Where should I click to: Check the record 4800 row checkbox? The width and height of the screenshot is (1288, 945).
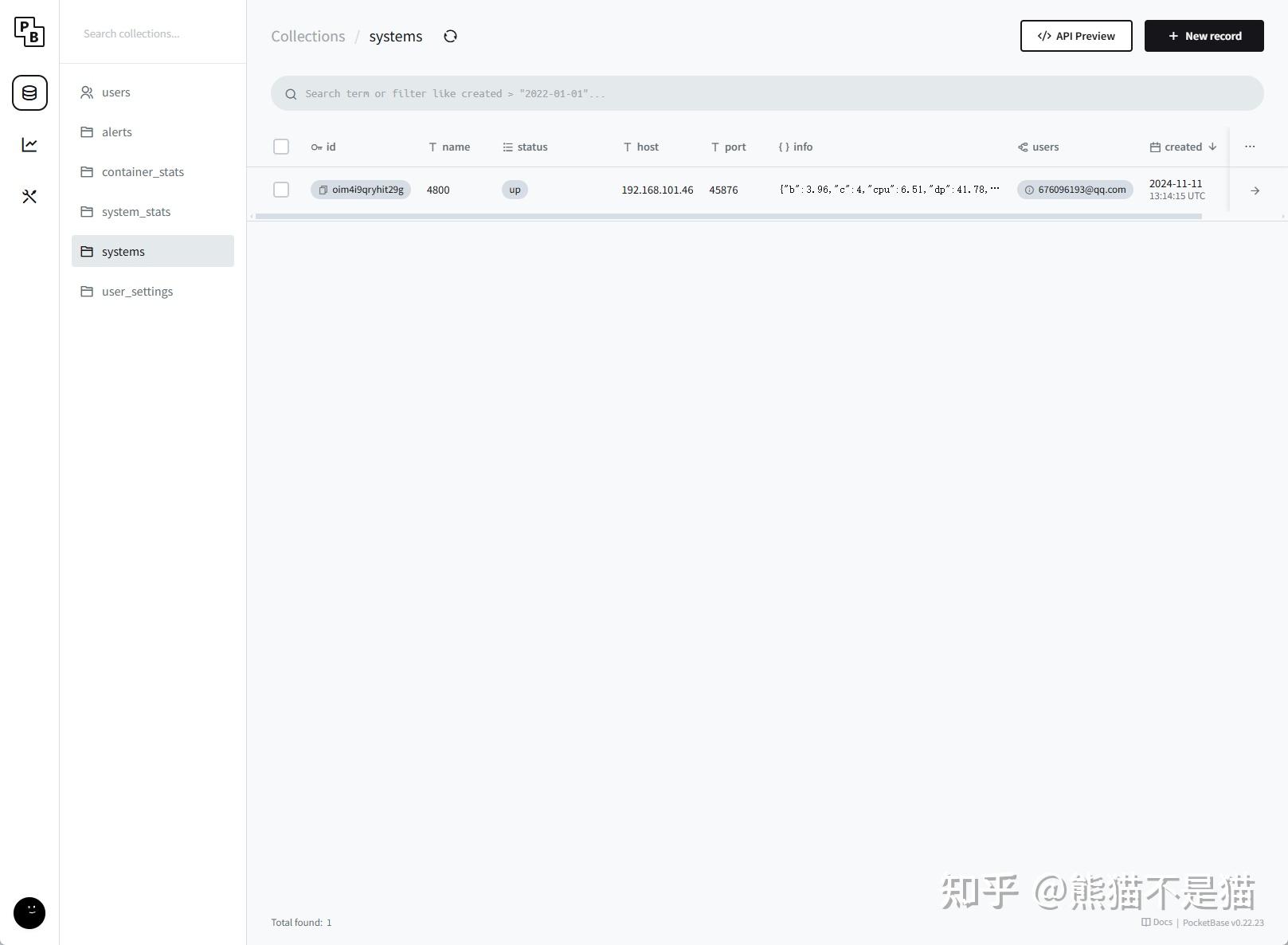pyautogui.click(x=281, y=190)
